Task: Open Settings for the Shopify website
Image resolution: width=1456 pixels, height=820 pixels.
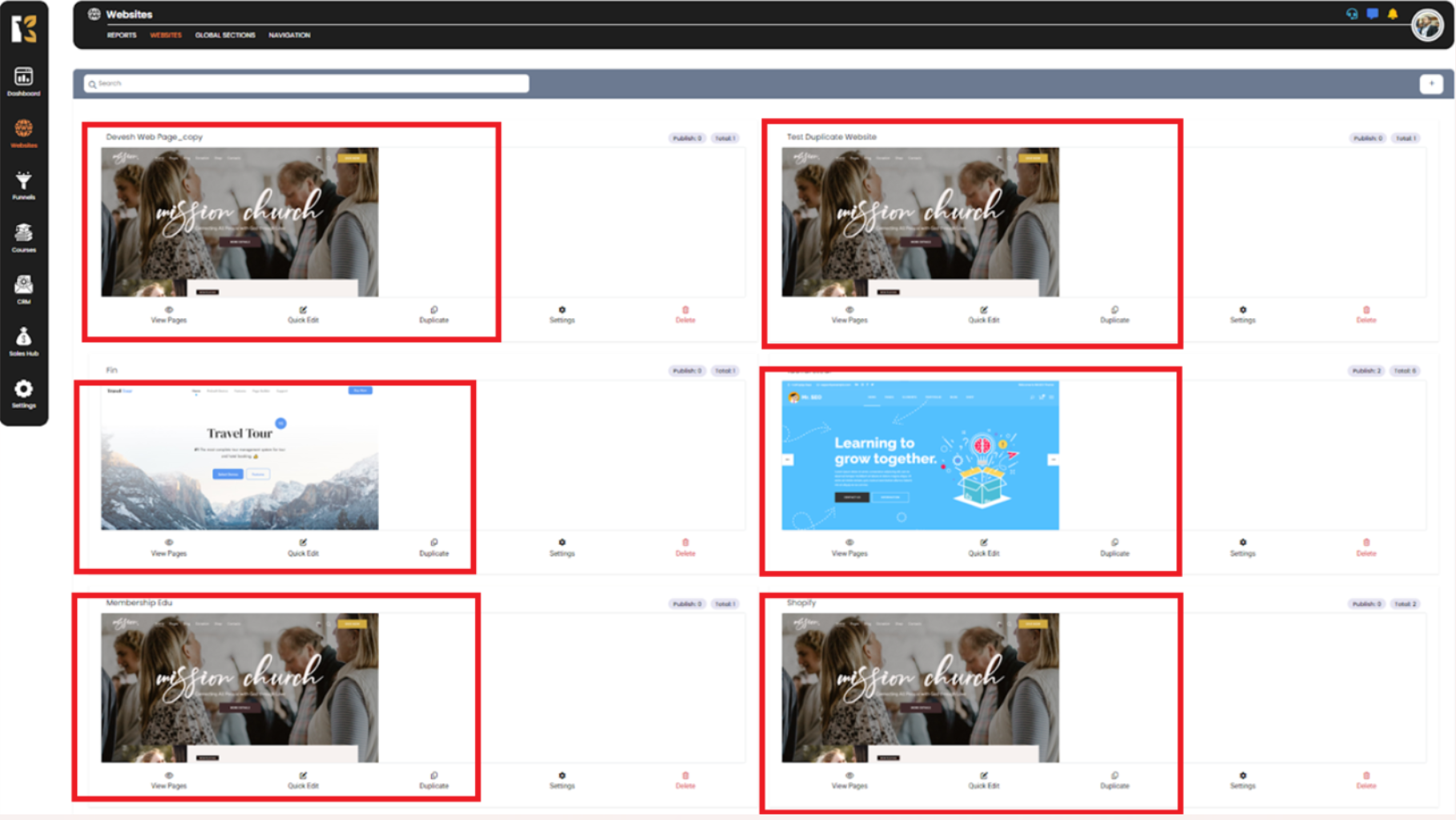Action: 1242,780
